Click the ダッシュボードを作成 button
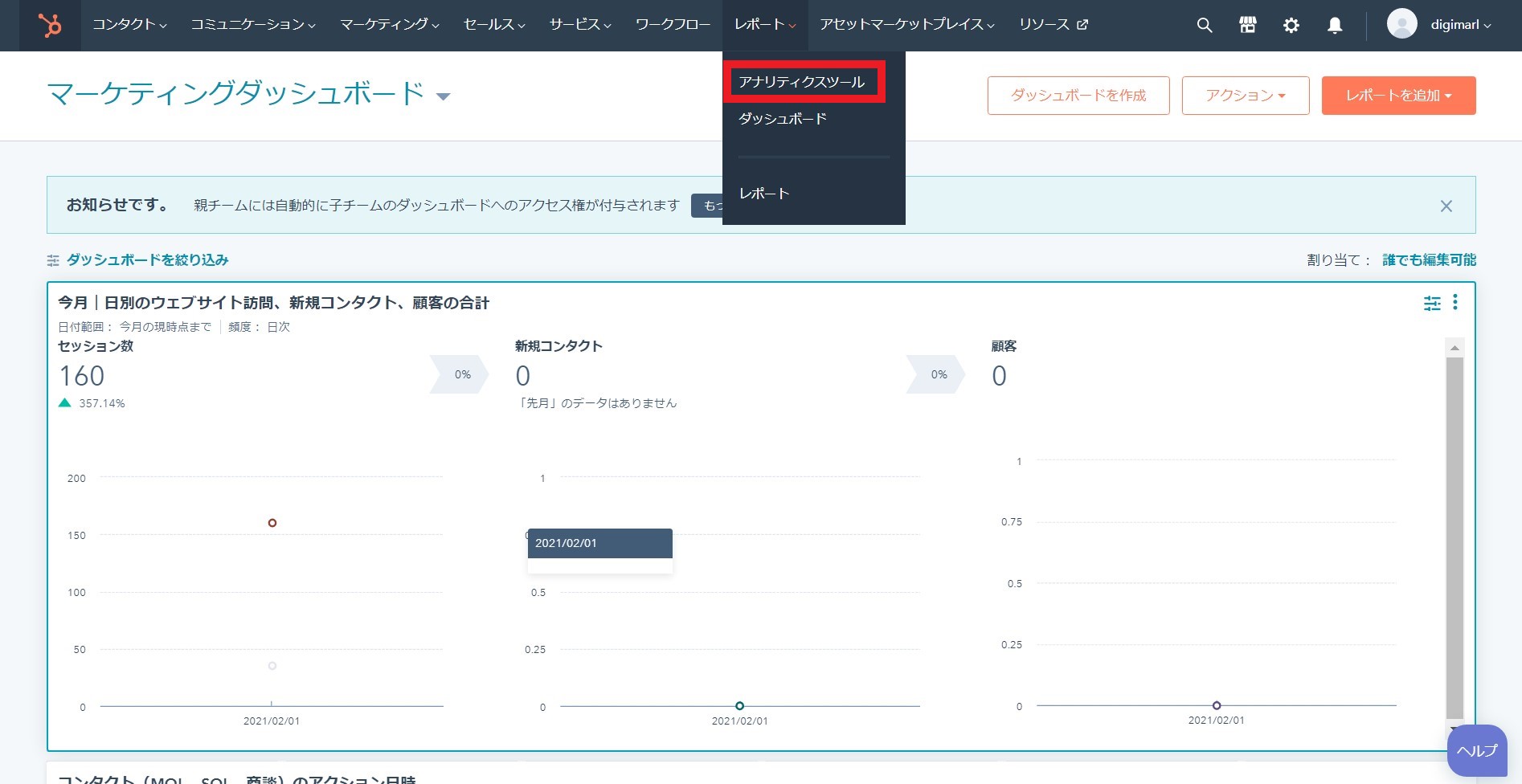 tap(1078, 96)
